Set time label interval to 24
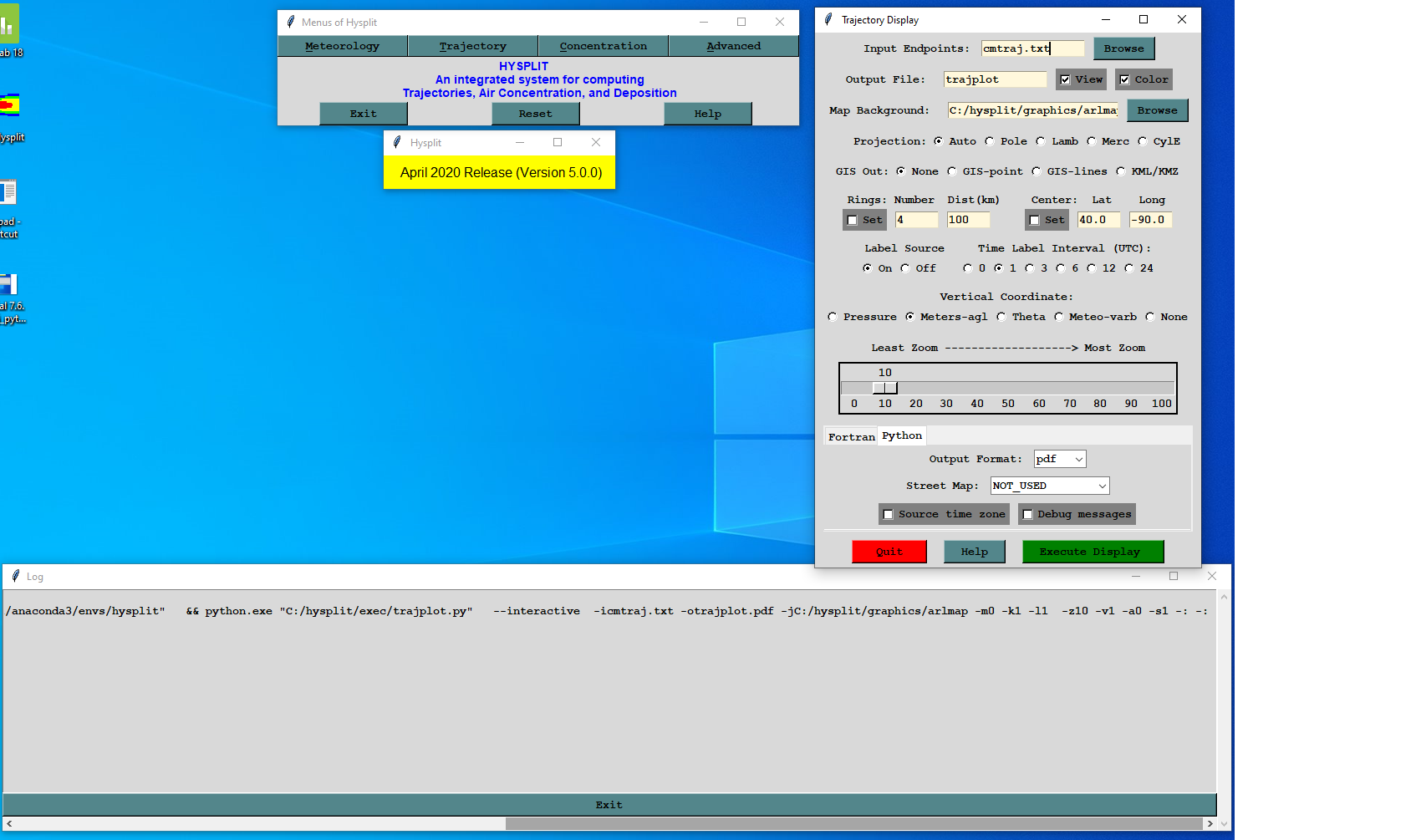Image resolution: width=1411 pixels, height=840 pixels. pos(1128,268)
